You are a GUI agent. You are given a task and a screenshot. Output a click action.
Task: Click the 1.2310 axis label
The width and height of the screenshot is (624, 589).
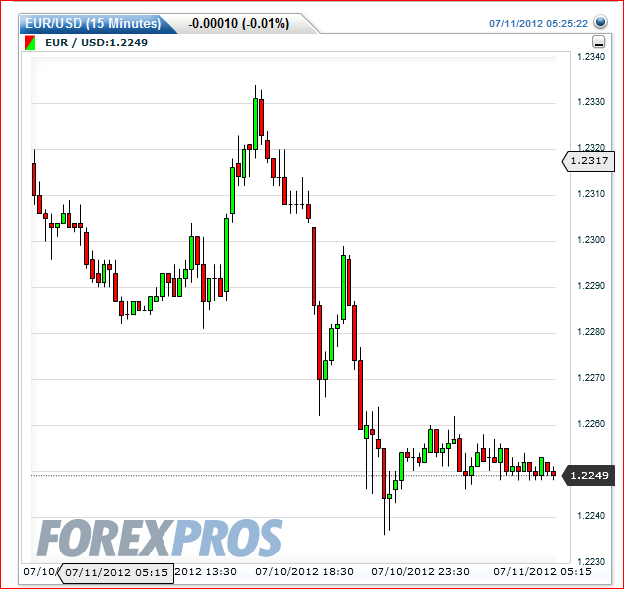tap(591, 194)
